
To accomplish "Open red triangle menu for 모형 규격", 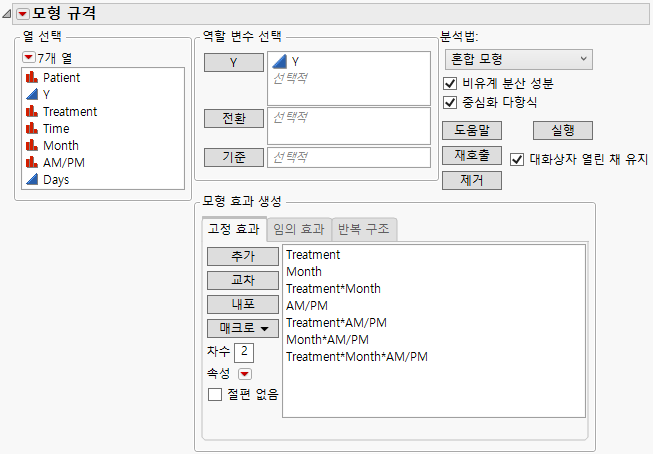I will click(22, 14).
